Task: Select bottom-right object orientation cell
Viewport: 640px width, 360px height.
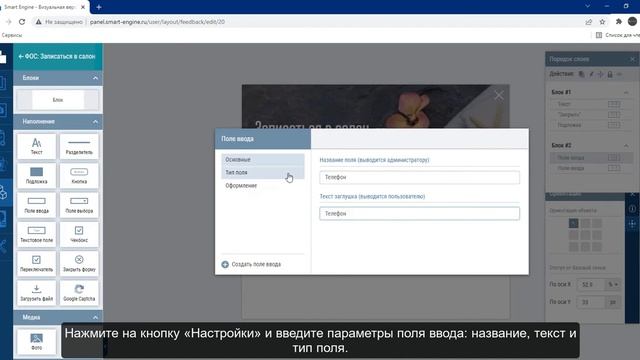Action: point(597,247)
